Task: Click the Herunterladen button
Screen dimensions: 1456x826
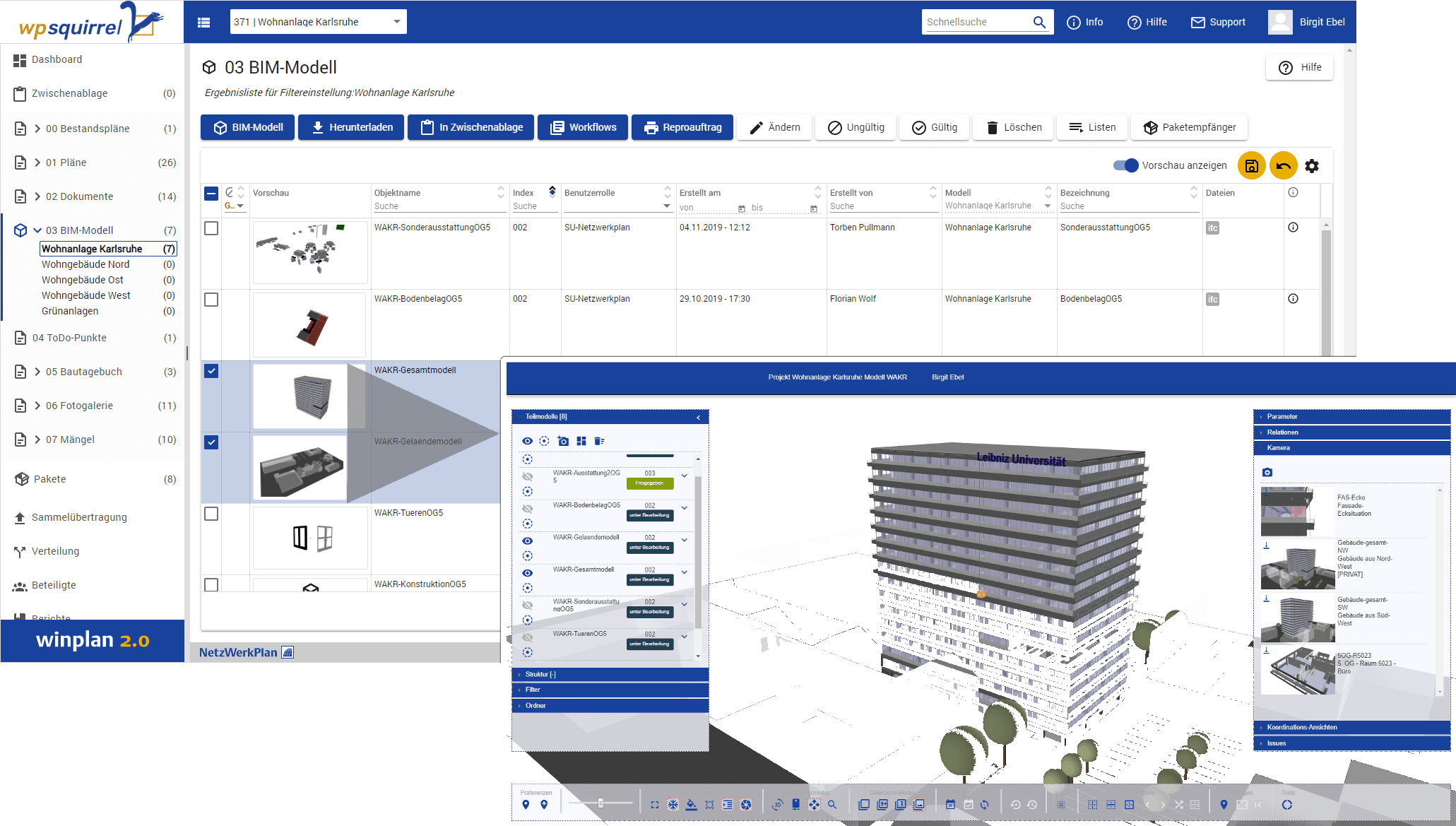Action: 351,127
